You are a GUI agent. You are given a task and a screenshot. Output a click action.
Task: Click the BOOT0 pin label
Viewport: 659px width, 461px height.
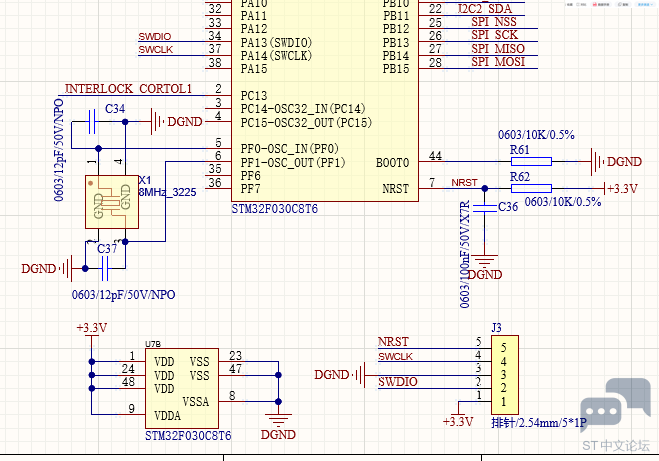pyautogui.click(x=392, y=162)
